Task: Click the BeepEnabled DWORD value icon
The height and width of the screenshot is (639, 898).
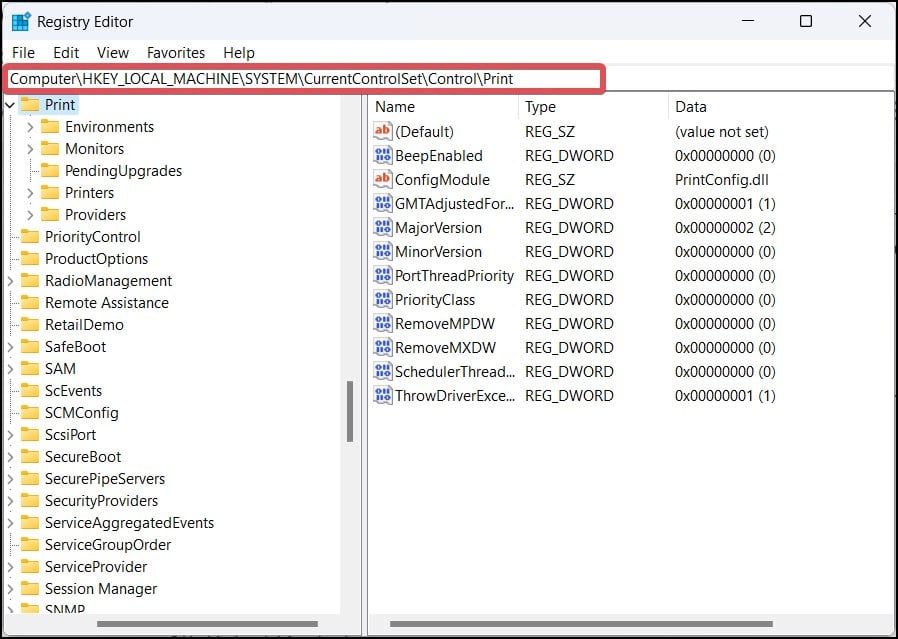Action: point(383,155)
